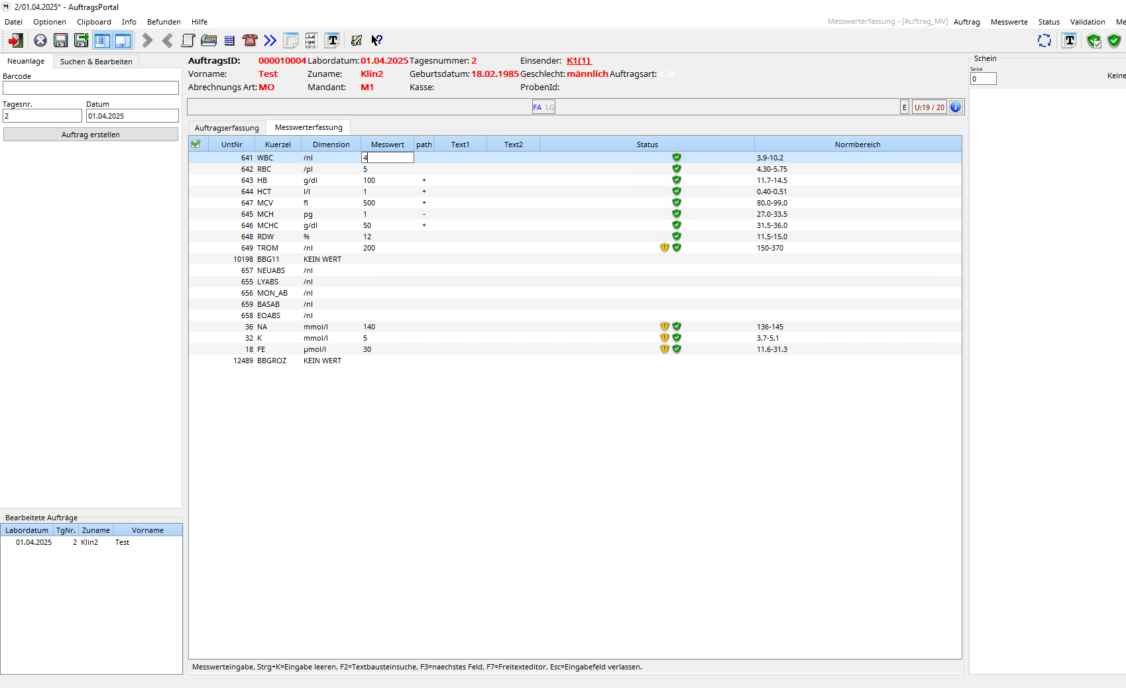Switch to the Auftragserfassung tab
This screenshot has width=1126, height=688.
point(228,127)
